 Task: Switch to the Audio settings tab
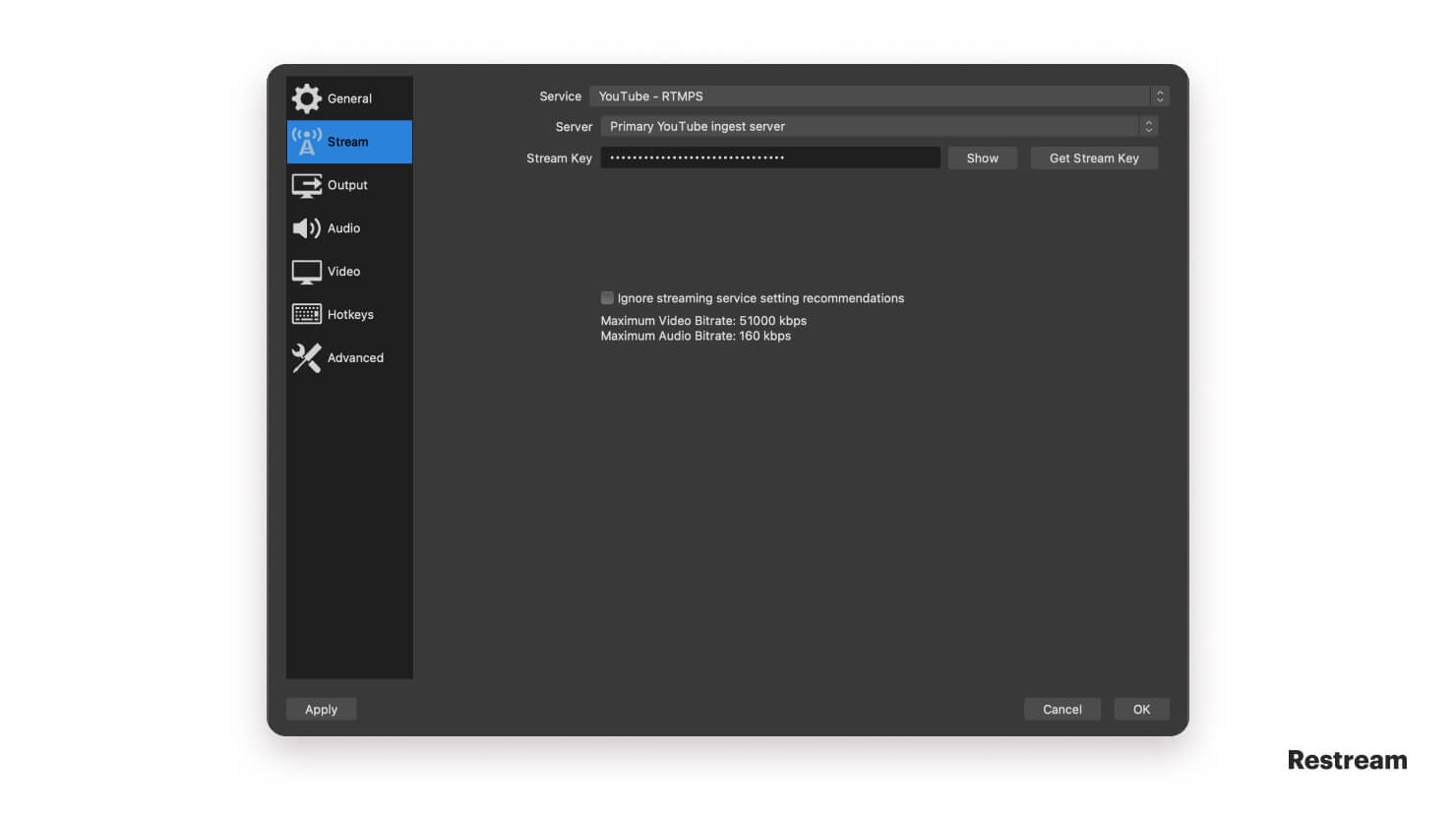pos(343,227)
